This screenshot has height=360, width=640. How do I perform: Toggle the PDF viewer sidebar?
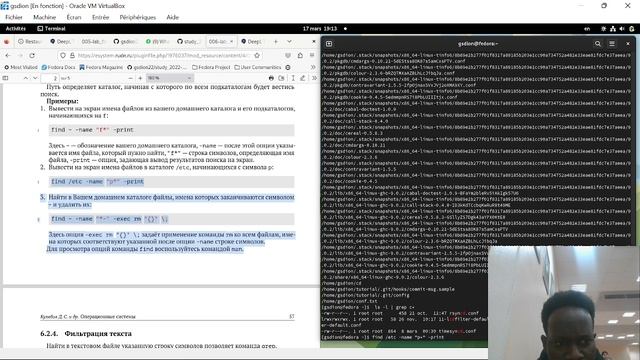pyautogui.click(x=5, y=78)
